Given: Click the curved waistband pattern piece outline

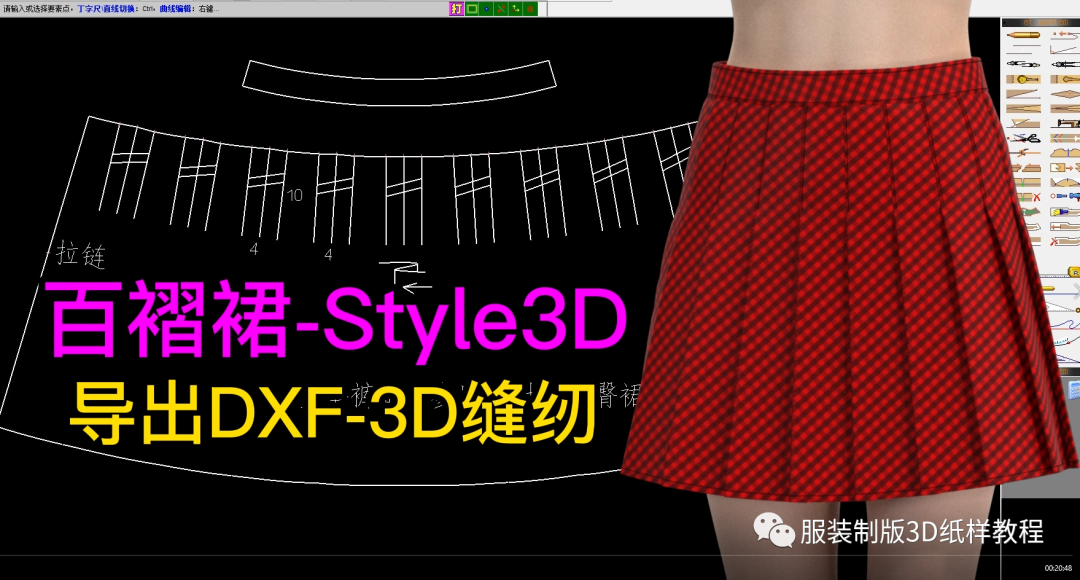Looking at the screenshot, I should tap(399, 83).
